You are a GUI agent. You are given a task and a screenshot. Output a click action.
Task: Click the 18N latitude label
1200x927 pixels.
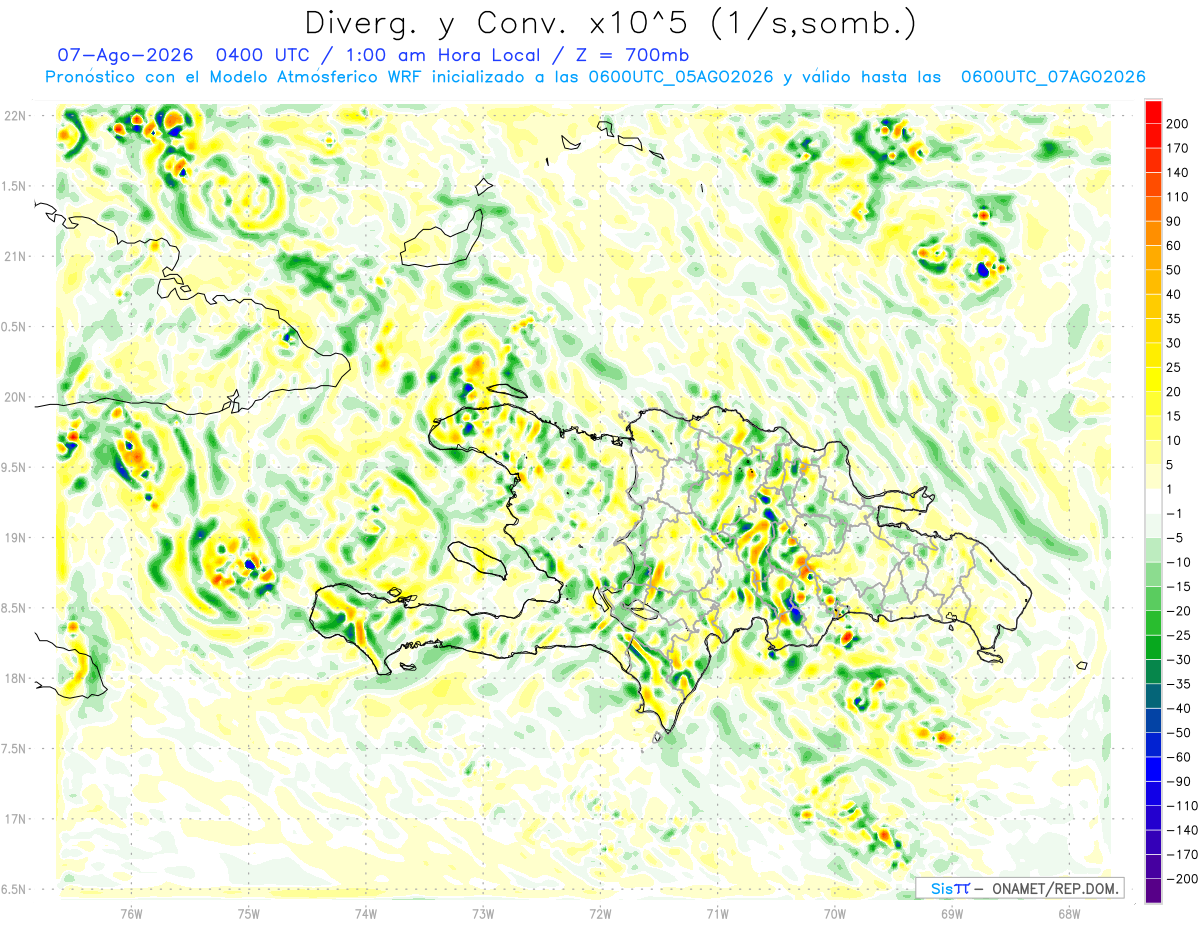16,678
